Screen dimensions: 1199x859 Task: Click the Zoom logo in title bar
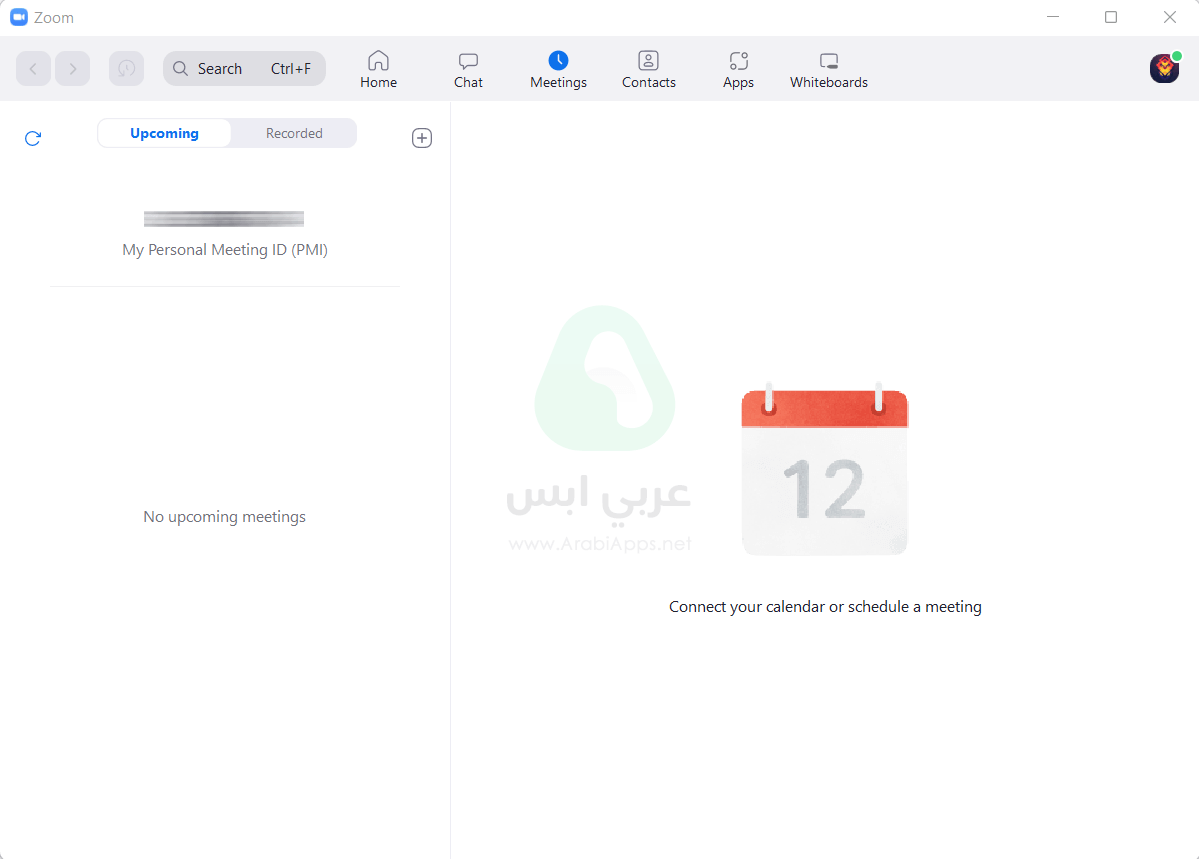coord(18,17)
